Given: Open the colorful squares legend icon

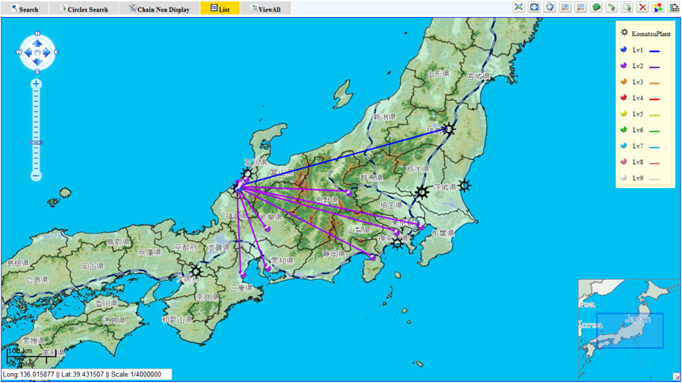Looking at the screenshot, I should tap(658, 7).
